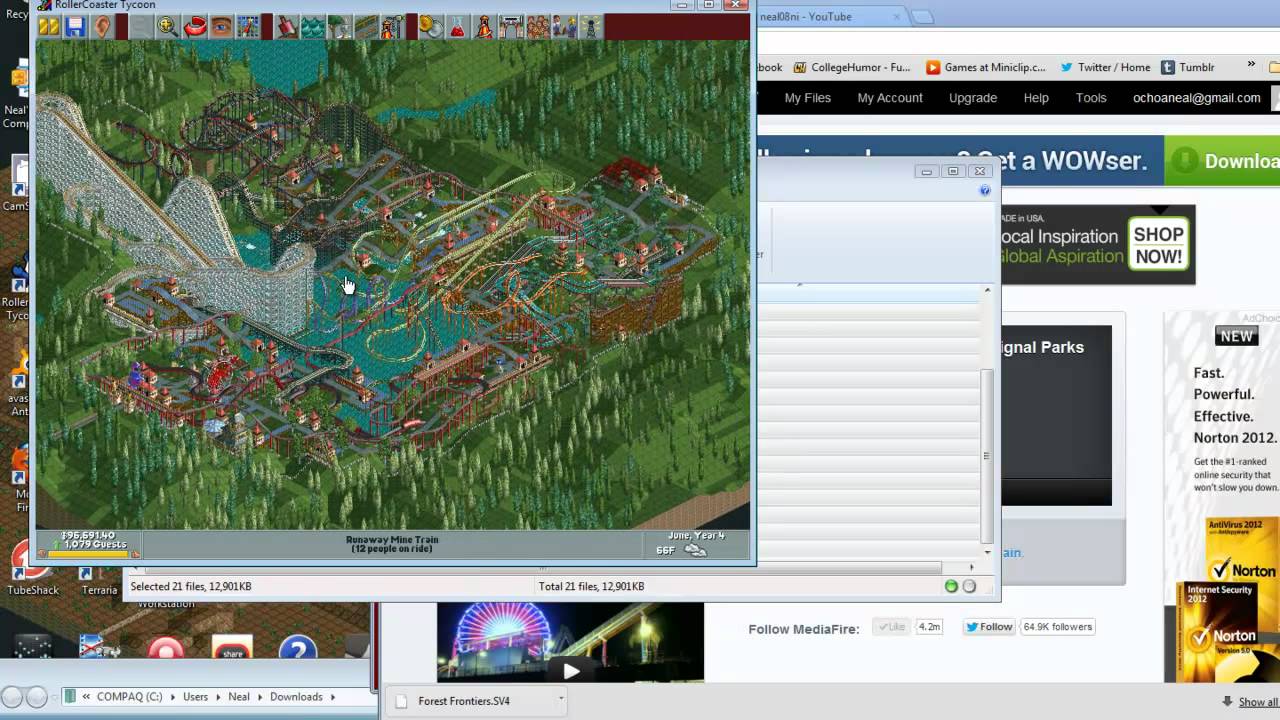Open the guests list icon

click(538, 27)
